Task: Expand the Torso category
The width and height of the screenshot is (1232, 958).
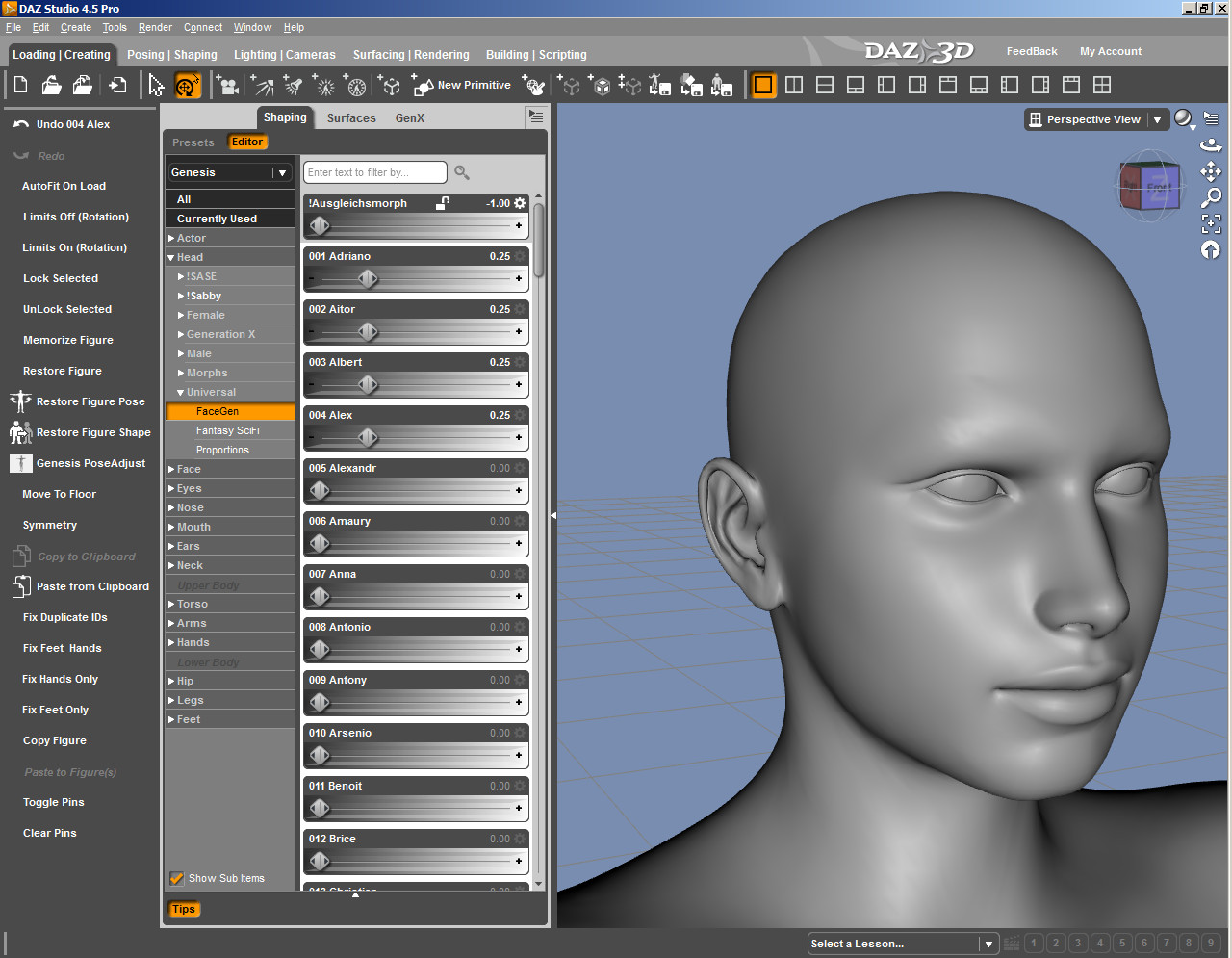Action: [171, 604]
